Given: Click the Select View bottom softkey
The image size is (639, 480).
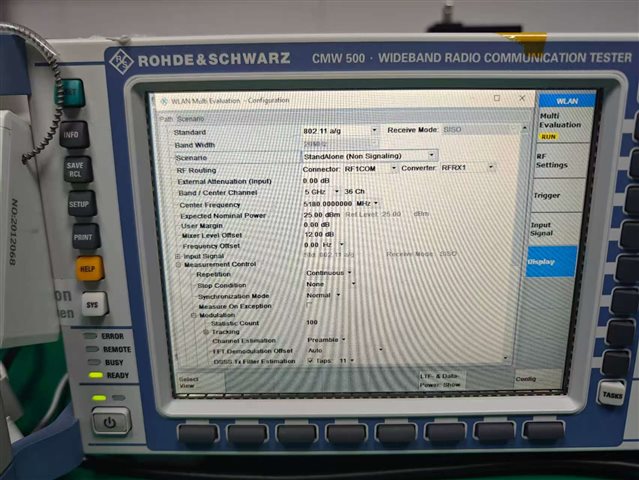Looking at the screenshot, I should (x=200, y=382).
